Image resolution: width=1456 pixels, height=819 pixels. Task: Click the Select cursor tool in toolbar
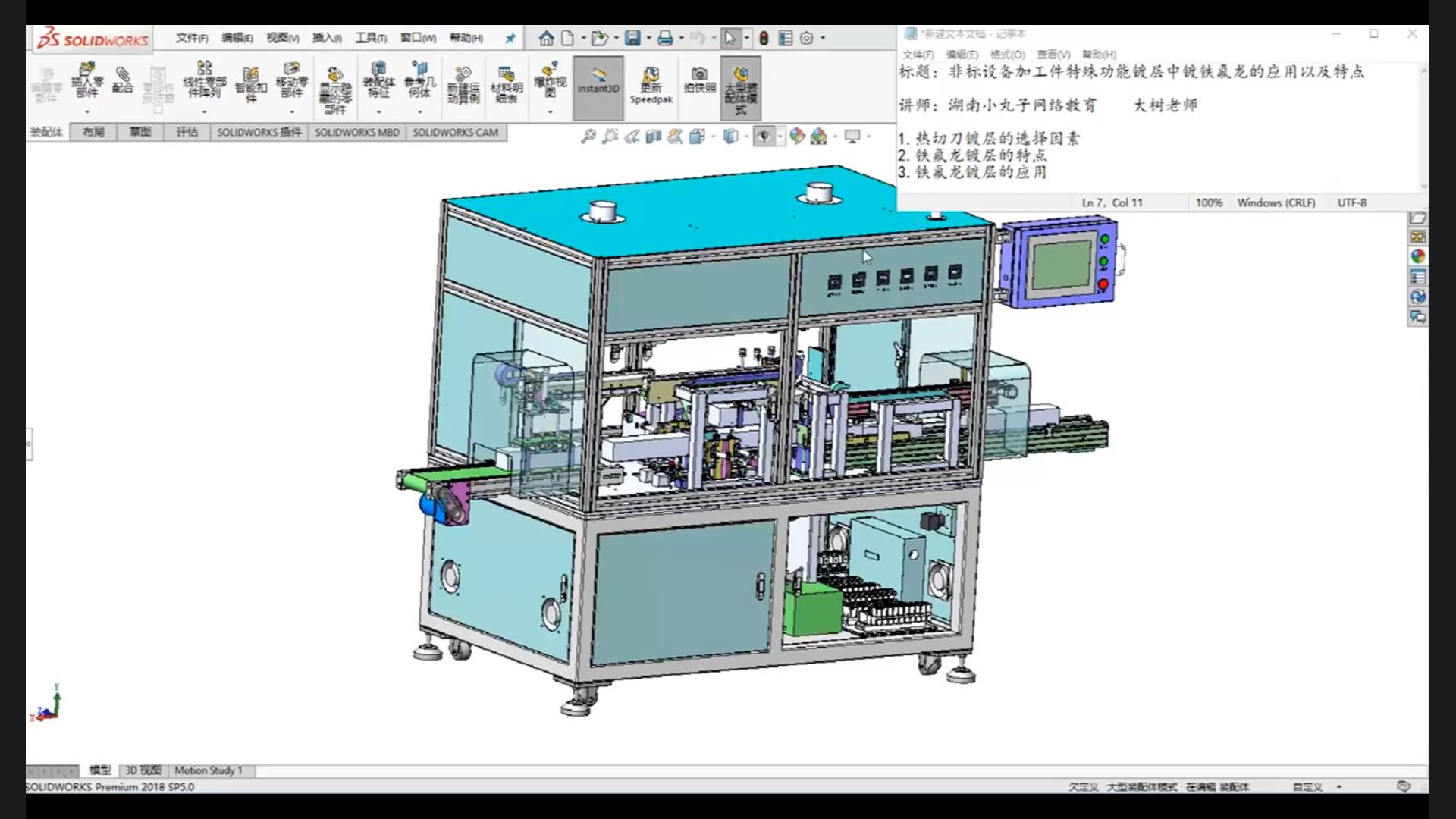[730, 38]
